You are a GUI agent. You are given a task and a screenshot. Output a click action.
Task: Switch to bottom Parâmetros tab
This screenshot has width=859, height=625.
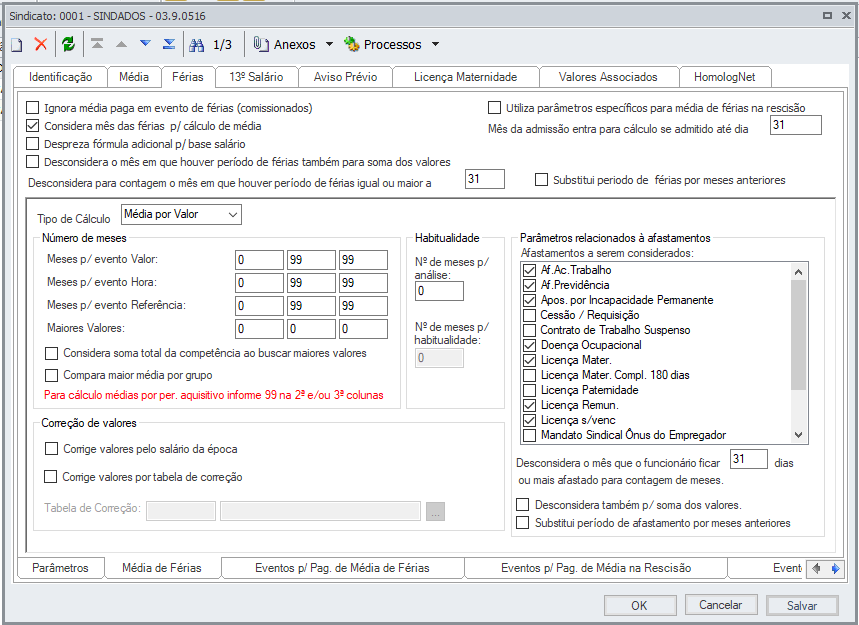click(x=60, y=568)
